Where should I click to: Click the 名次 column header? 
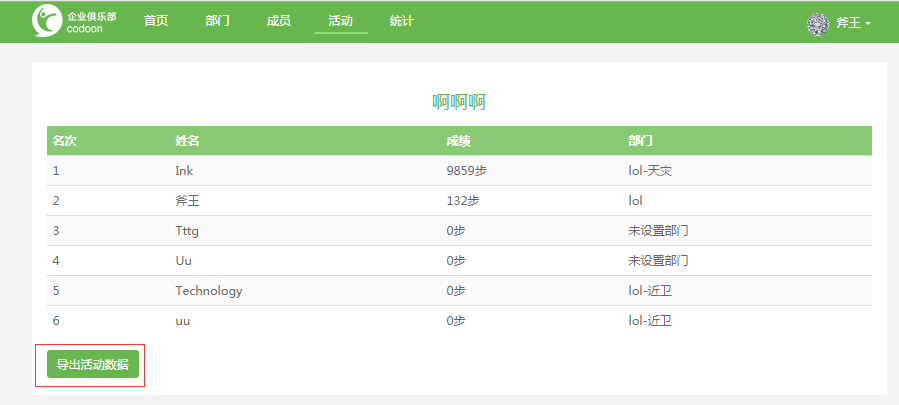click(x=64, y=141)
